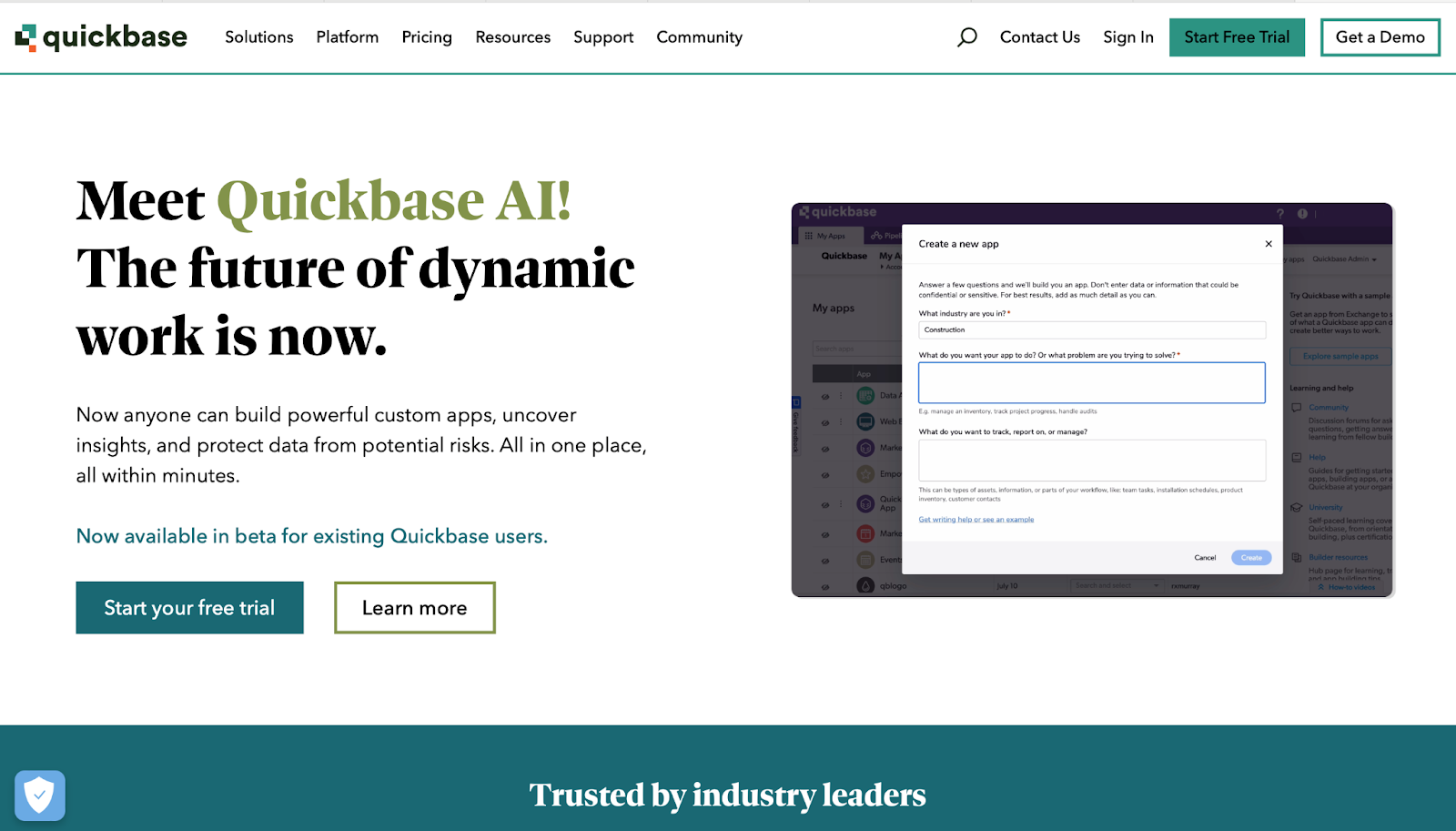The width and height of the screenshot is (1456, 831).
Task: Toggle the eye icon on the Data app row
Action: pyautogui.click(x=824, y=395)
